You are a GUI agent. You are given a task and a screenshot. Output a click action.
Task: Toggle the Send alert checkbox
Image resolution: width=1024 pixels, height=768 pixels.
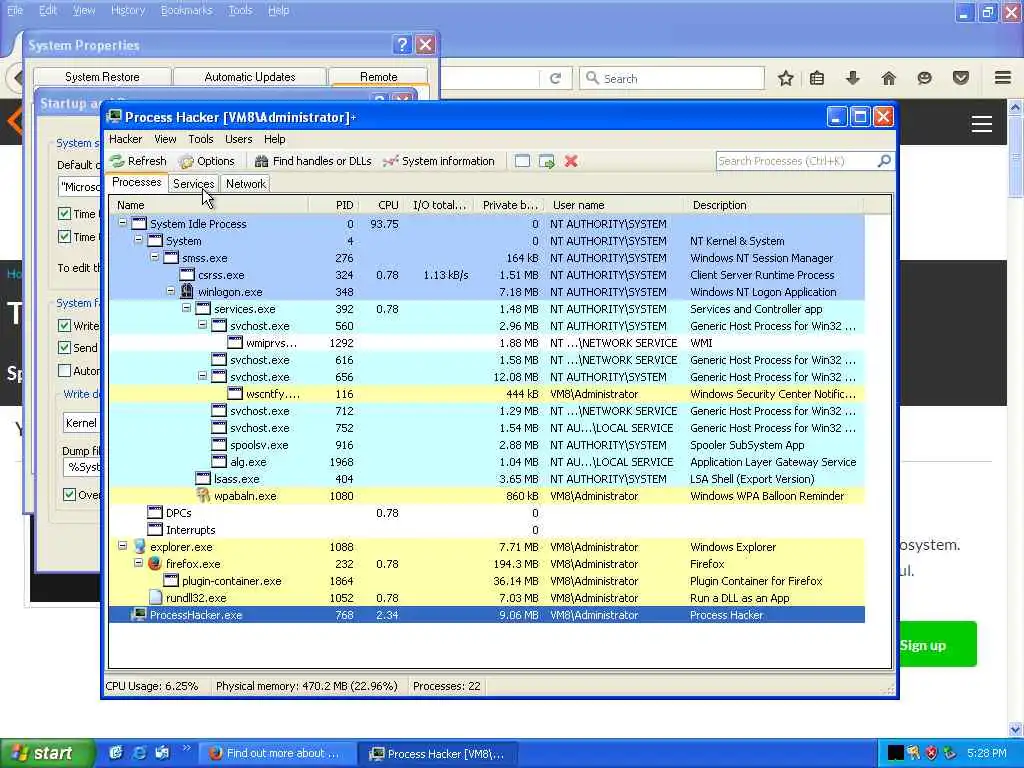[x=64, y=347]
